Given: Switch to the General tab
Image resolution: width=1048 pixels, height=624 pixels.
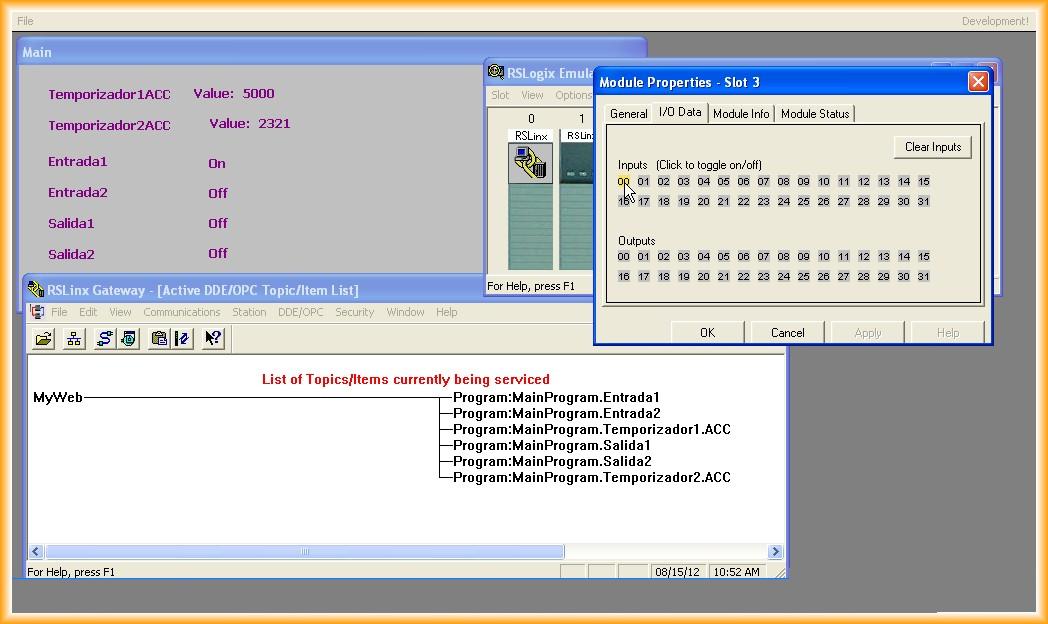Looking at the screenshot, I should click(x=628, y=114).
